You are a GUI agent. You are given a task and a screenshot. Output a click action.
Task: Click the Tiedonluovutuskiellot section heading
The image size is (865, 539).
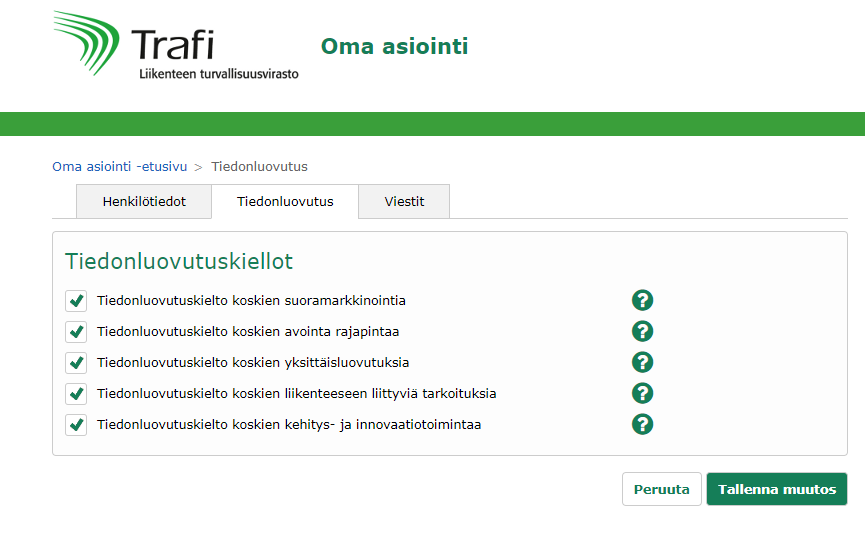pyautogui.click(x=179, y=262)
